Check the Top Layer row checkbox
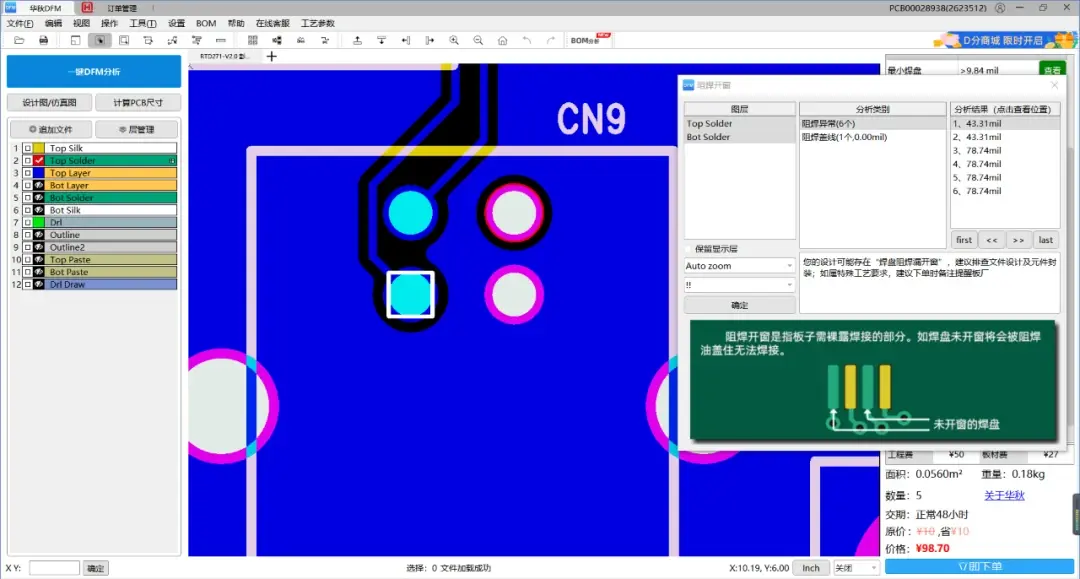The width and height of the screenshot is (1080, 579). coord(28,173)
